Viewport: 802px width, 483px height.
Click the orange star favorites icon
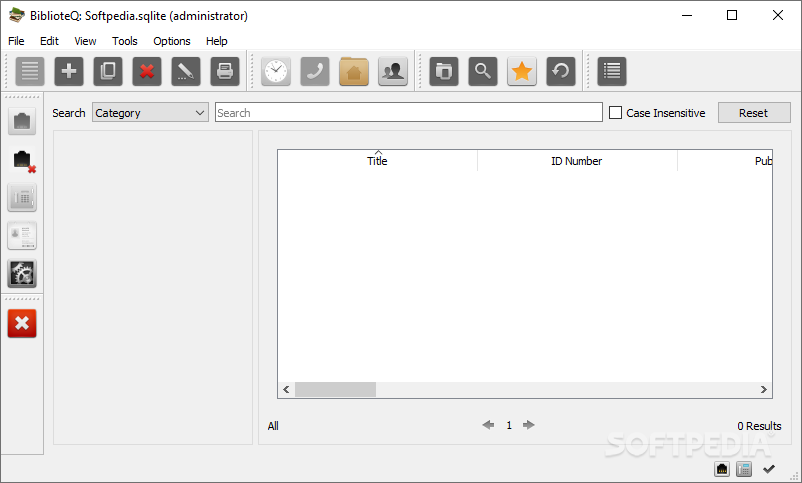522,71
